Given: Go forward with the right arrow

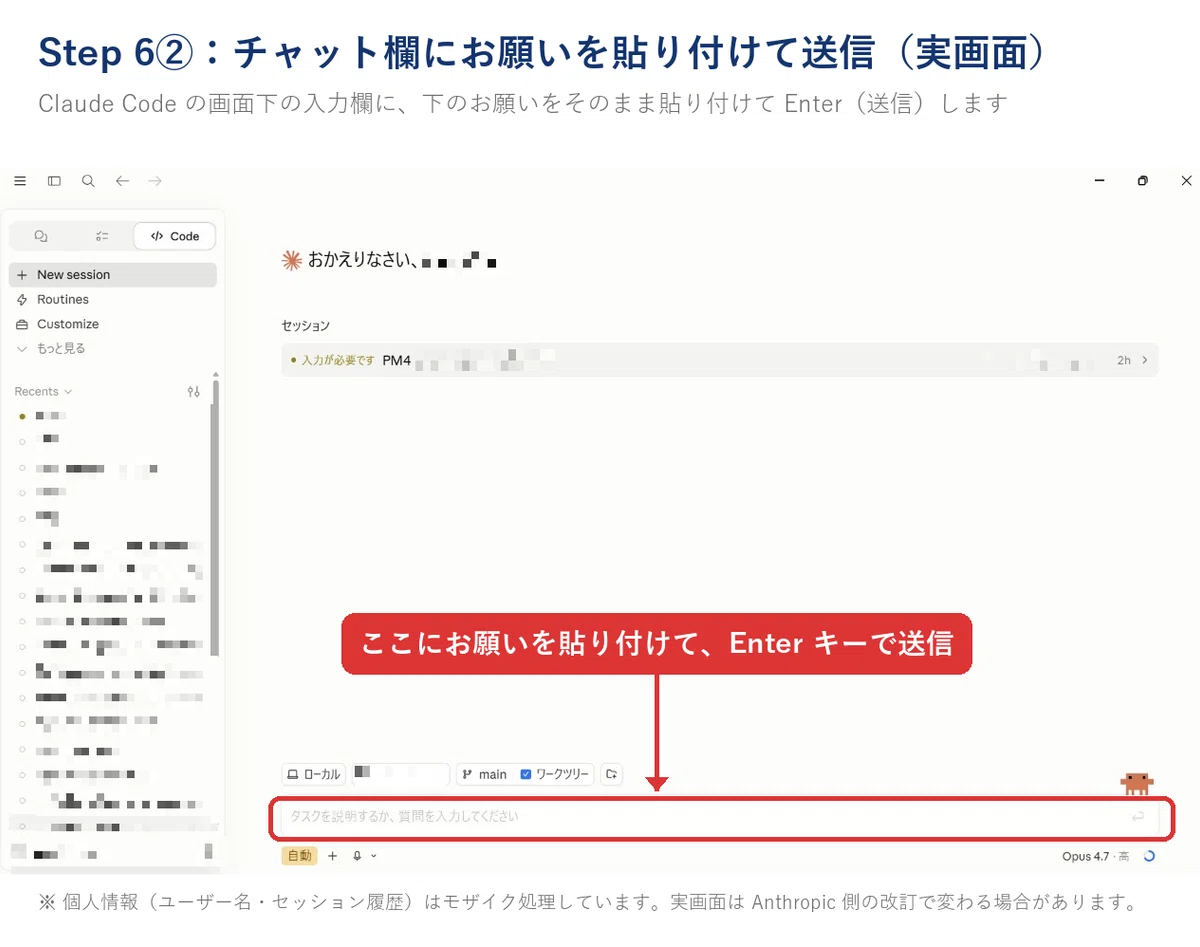Looking at the screenshot, I should [x=155, y=181].
